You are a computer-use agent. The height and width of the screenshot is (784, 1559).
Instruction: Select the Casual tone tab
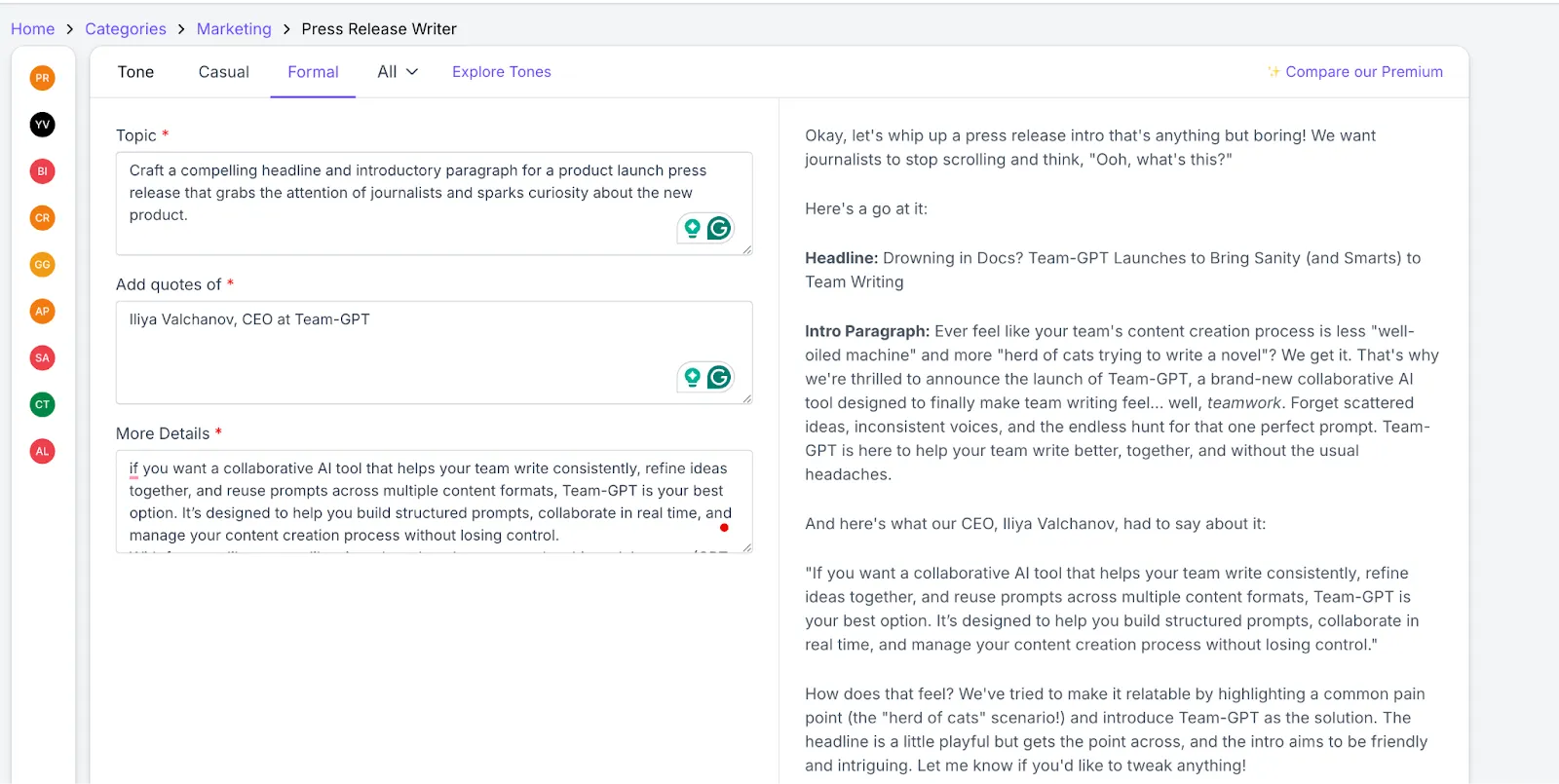[x=224, y=72]
